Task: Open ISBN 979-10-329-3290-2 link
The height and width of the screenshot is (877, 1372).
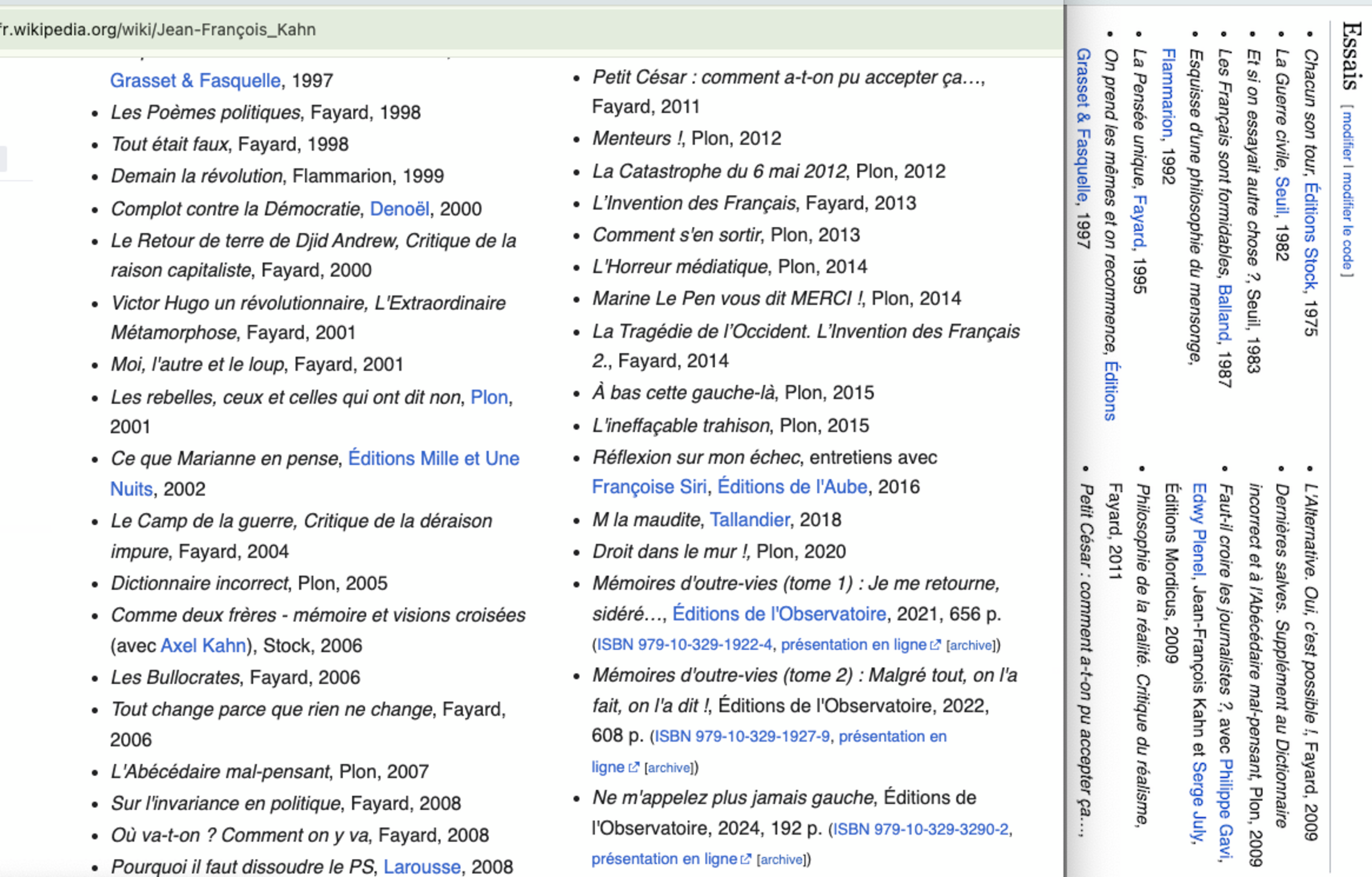Action: [x=920, y=830]
